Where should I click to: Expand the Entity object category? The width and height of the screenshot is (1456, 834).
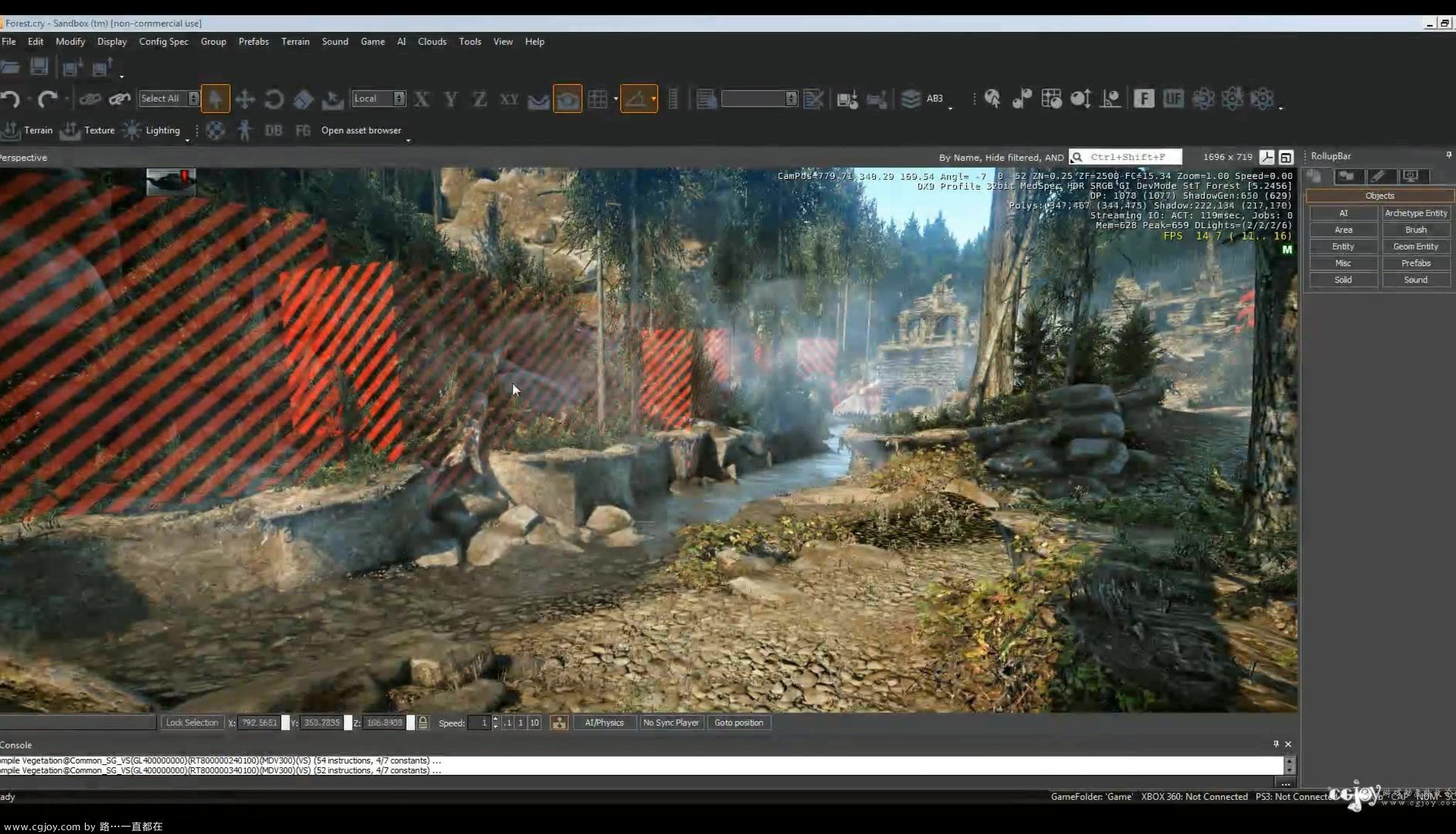1343,246
